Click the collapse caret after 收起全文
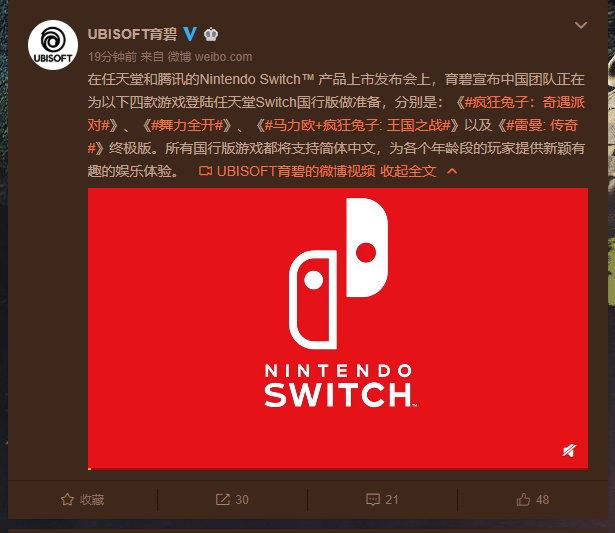Viewport: 615px width, 533px height. coord(452,171)
